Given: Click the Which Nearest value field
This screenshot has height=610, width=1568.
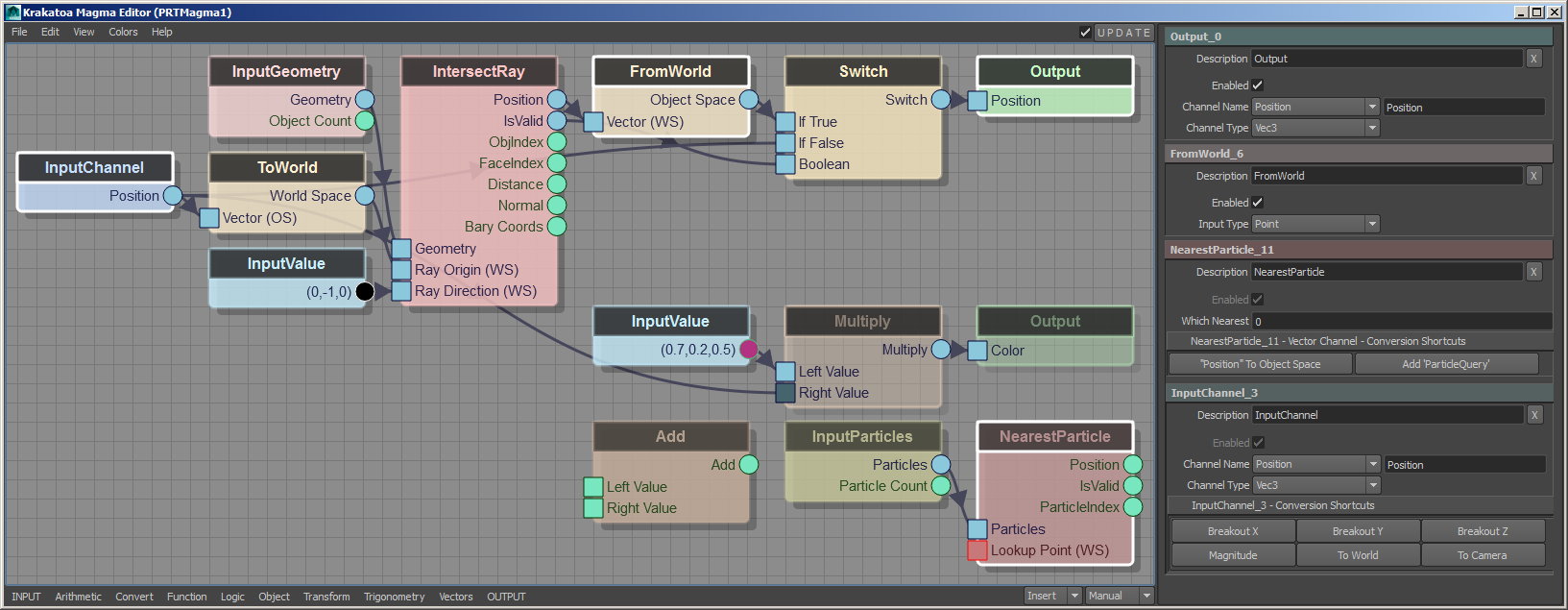Looking at the screenshot, I should [x=1402, y=321].
